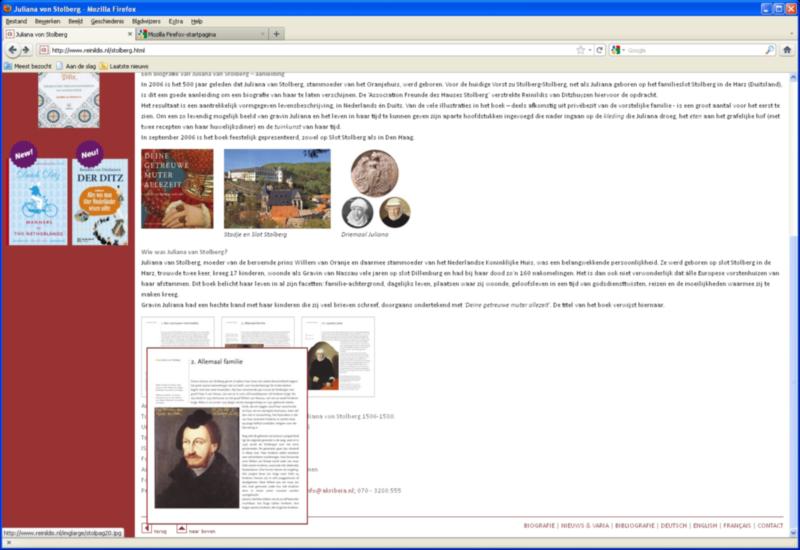Switch to the FRANÇAIS language link
Image resolution: width=800 pixels, height=550 pixels.
coord(737,526)
